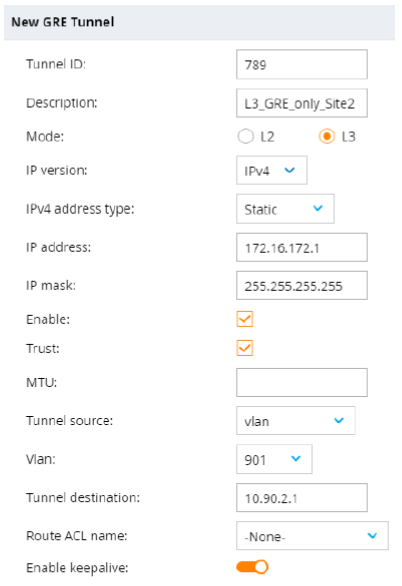
Task: Expand the IPv4 address type Static dropdown
Action: pyautogui.click(x=285, y=209)
